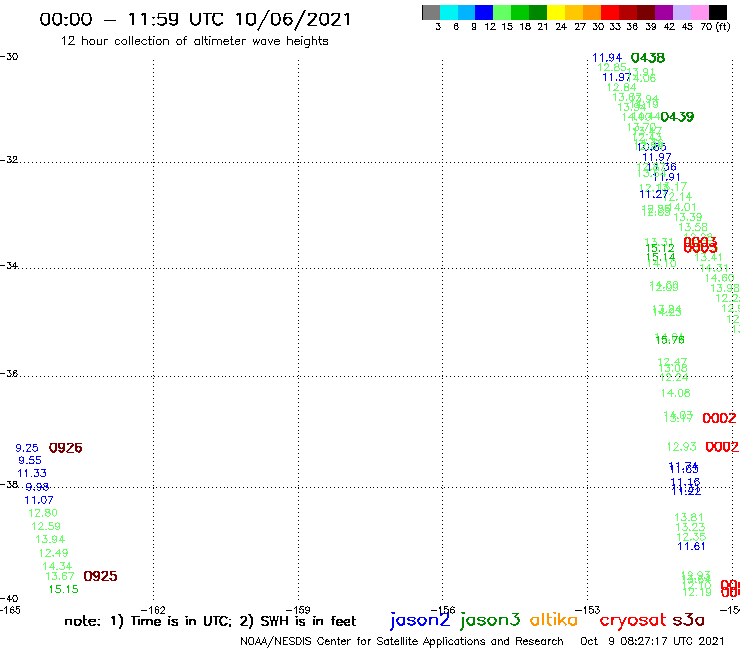
Task: Select the 14.08 wave height value
Action: coord(675,393)
